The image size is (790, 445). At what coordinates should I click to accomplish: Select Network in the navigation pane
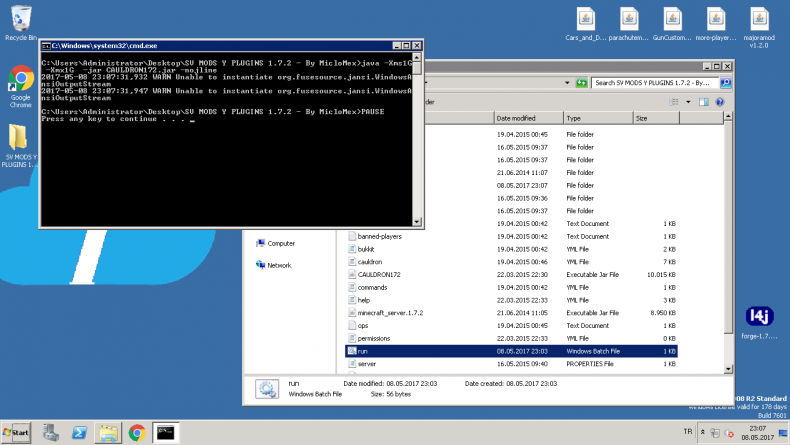point(274,265)
